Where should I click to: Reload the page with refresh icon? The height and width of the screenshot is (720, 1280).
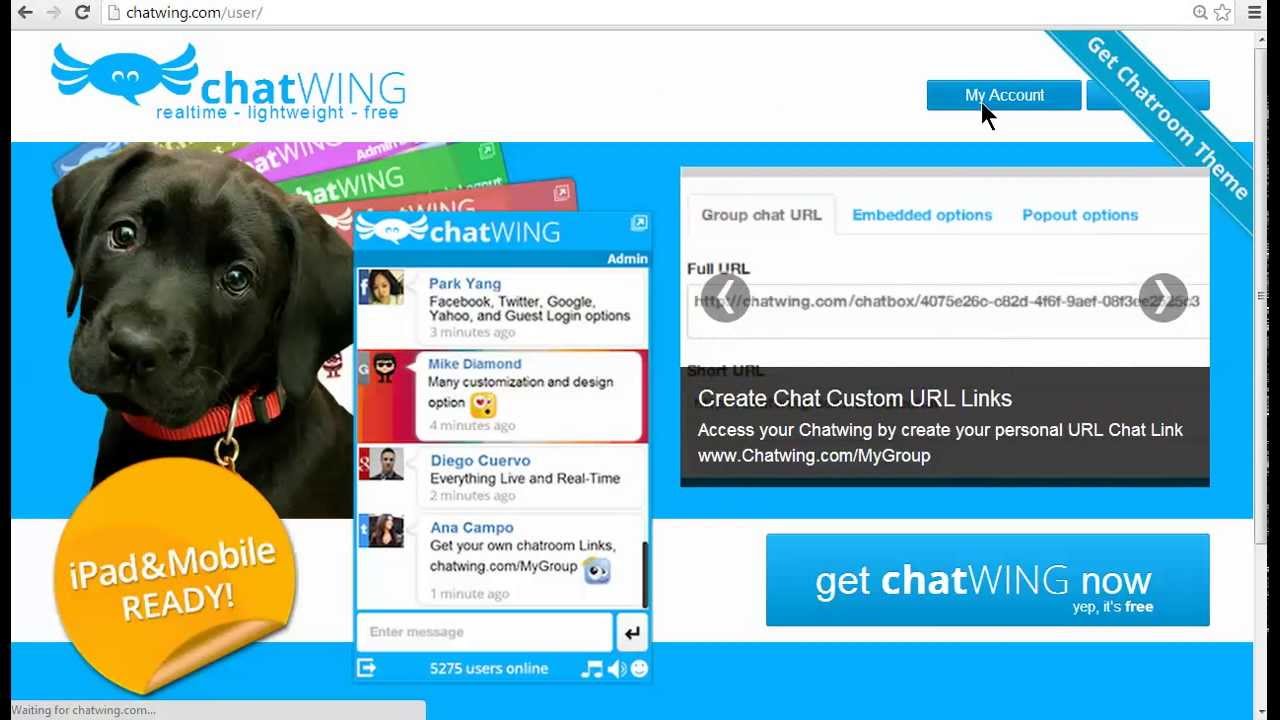[82, 13]
